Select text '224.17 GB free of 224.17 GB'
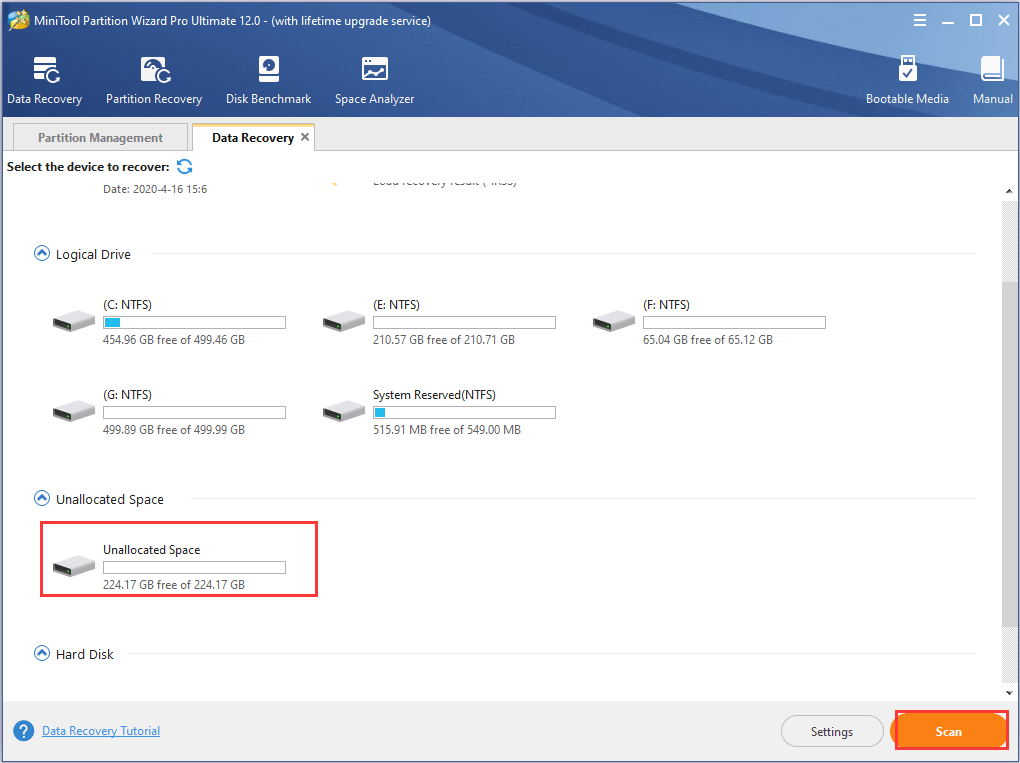 point(174,584)
